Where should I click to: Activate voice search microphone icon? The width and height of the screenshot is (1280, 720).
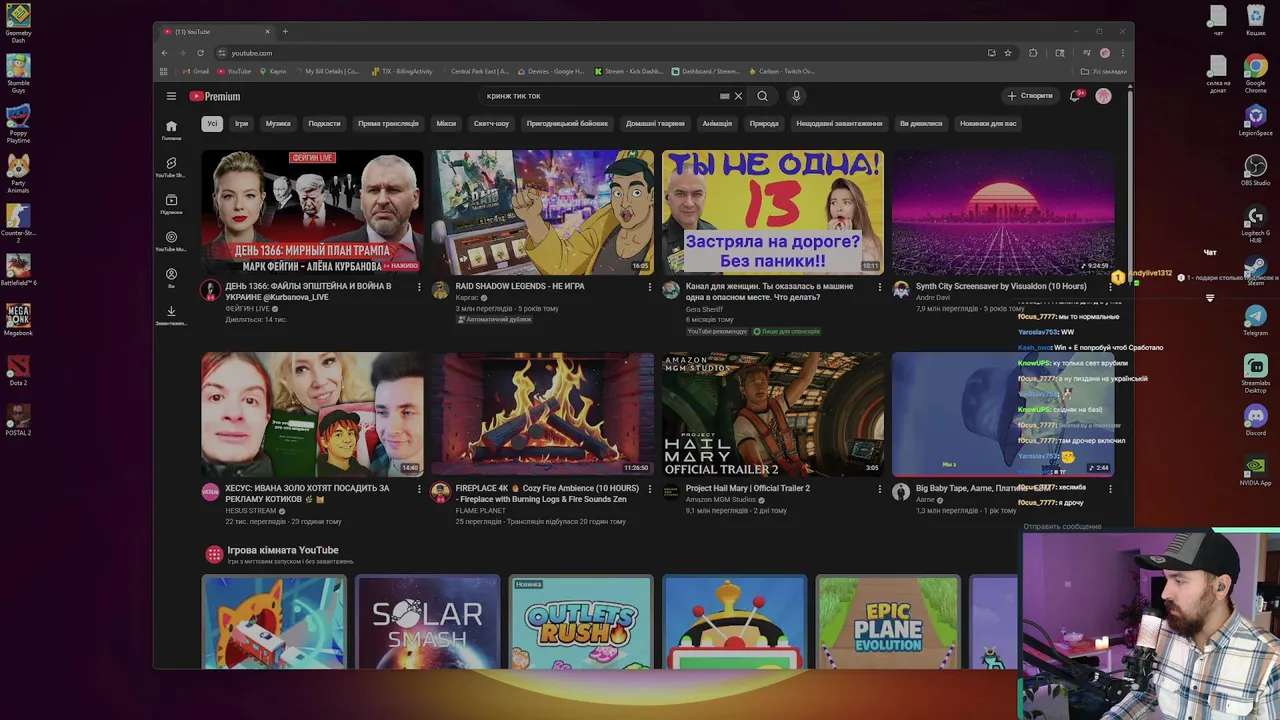(x=796, y=96)
